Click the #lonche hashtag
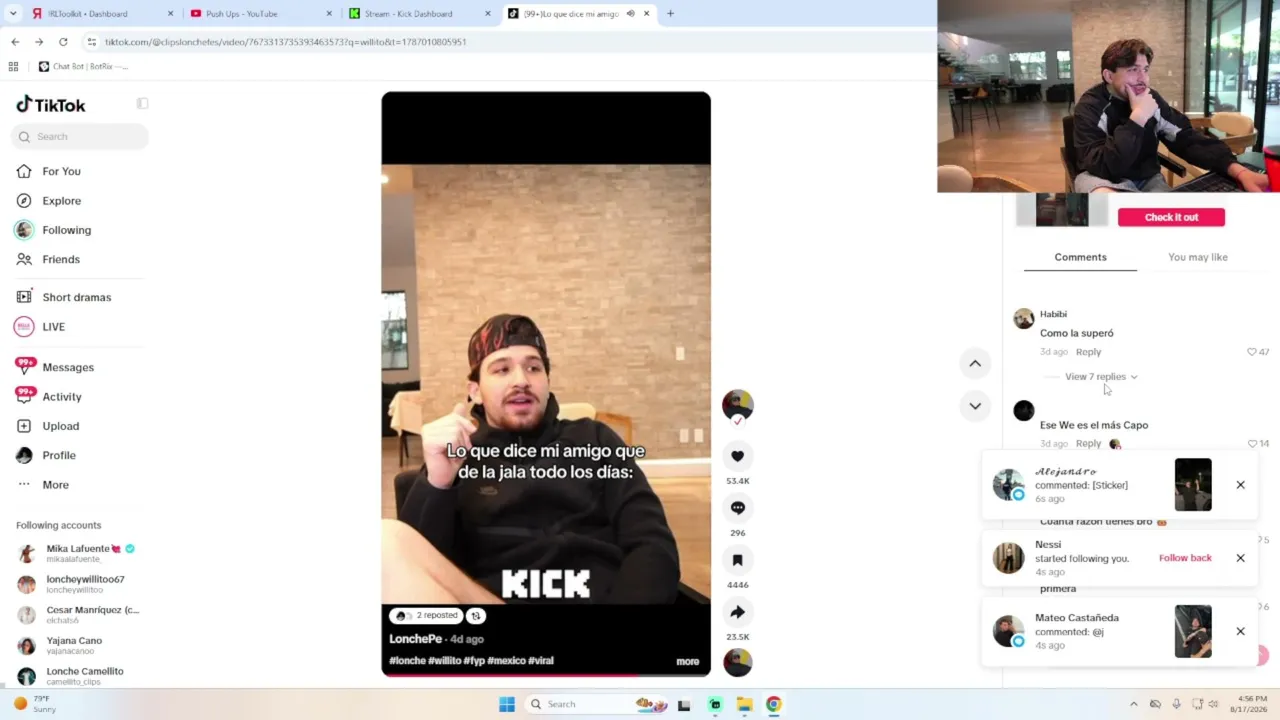This screenshot has height=720, width=1280. point(407,661)
